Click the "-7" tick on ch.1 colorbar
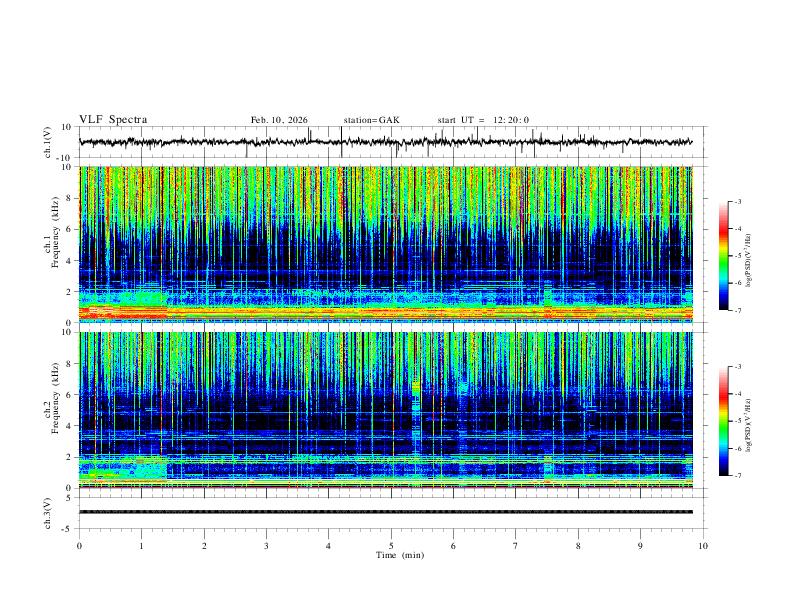 tap(737, 310)
